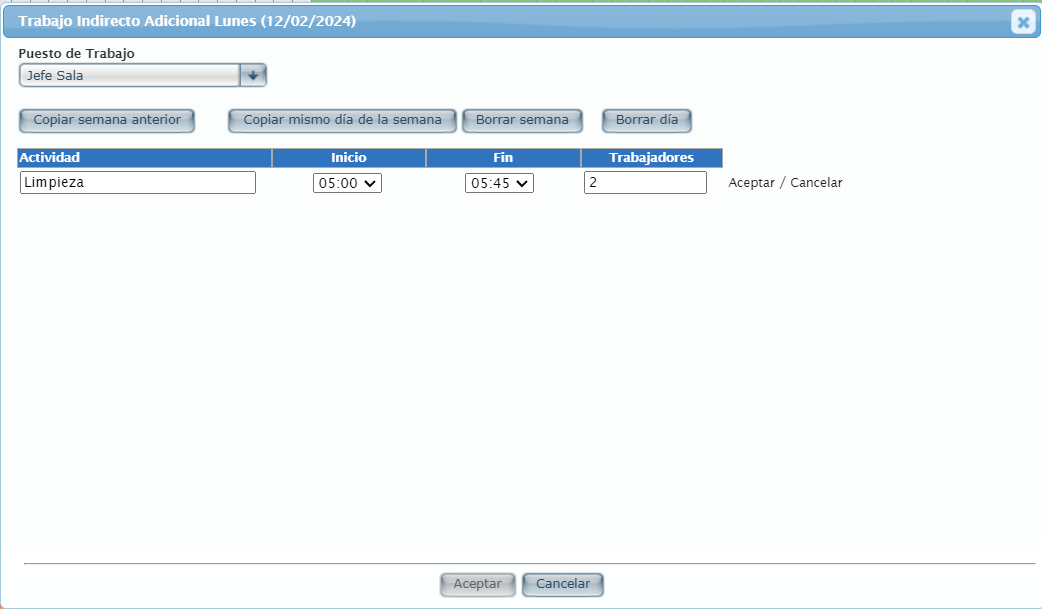
Task: Expand the Fin time dropdown showing 05:45
Action: (499, 184)
